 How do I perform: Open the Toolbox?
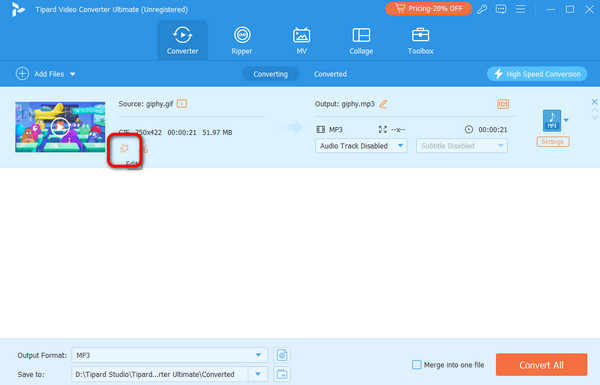pos(420,41)
